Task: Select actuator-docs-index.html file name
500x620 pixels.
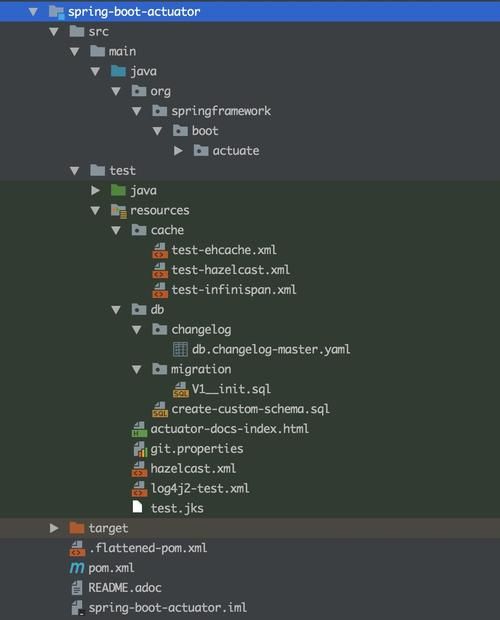Action: 230,429
